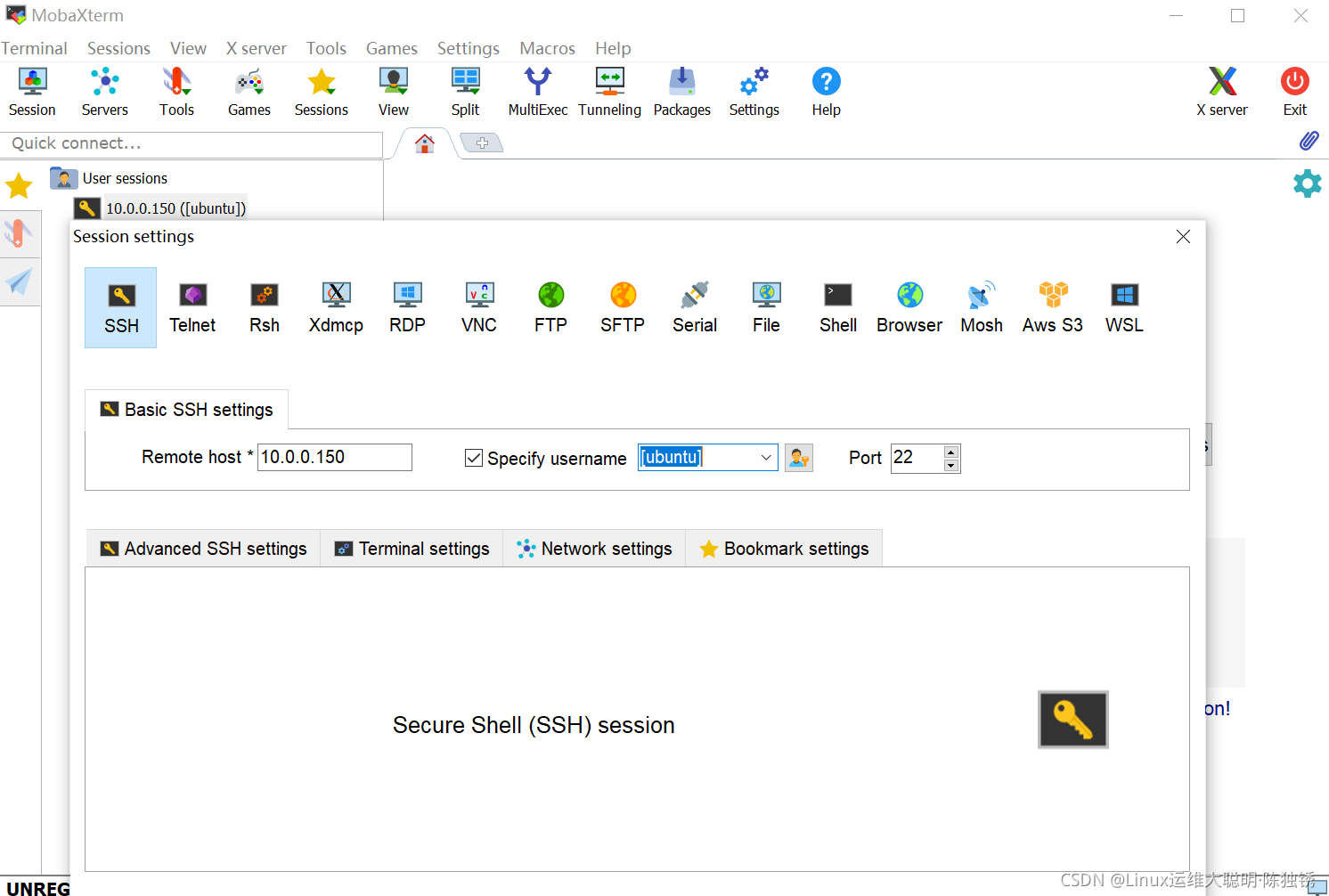1329x896 pixels.
Task: Open the Games menu
Action: (x=391, y=48)
